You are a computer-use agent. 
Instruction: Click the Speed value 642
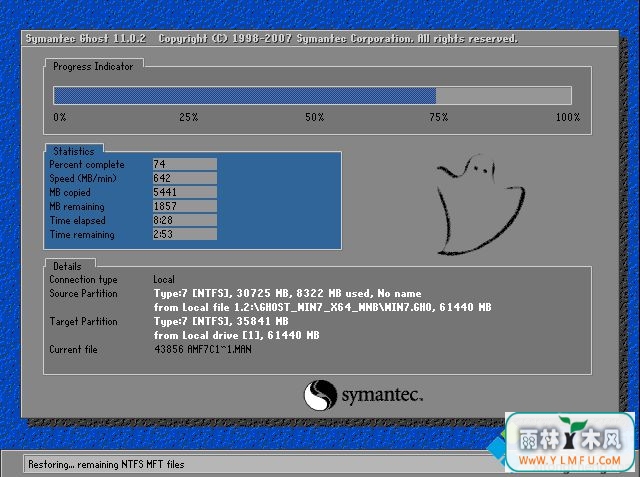(184, 178)
